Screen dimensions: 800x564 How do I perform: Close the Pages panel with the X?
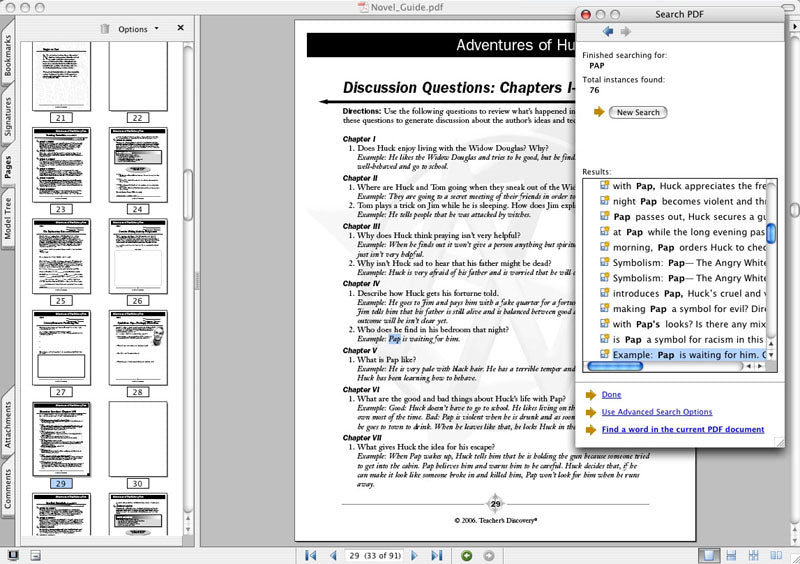[181, 28]
